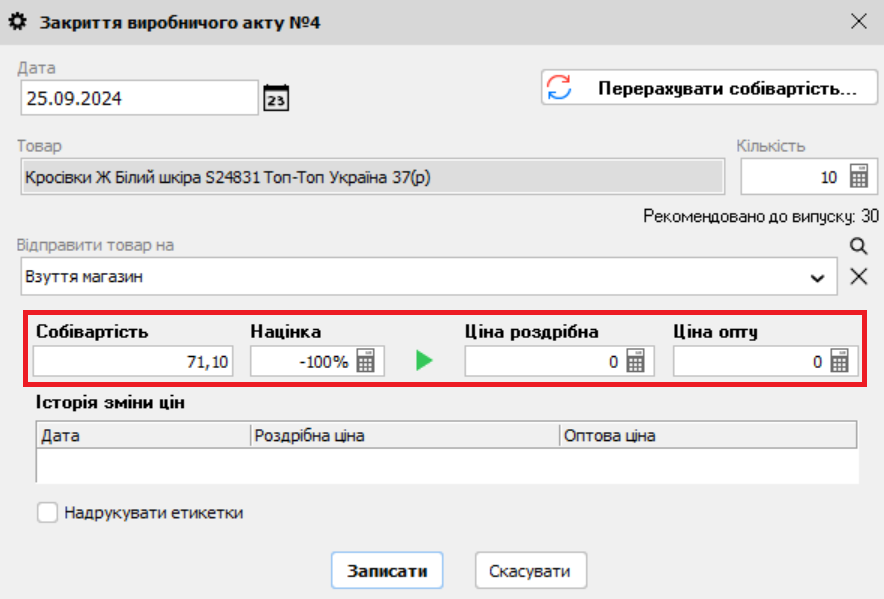The width and height of the screenshot is (884, 599).
Task: Clear warehouse selection with the X icon
Action: (x=858, y=277)
